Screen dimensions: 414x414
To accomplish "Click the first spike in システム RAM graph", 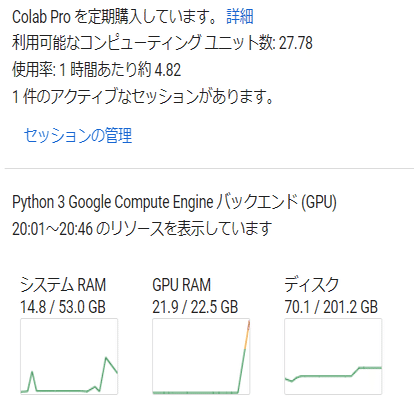I will pos(32,380).
